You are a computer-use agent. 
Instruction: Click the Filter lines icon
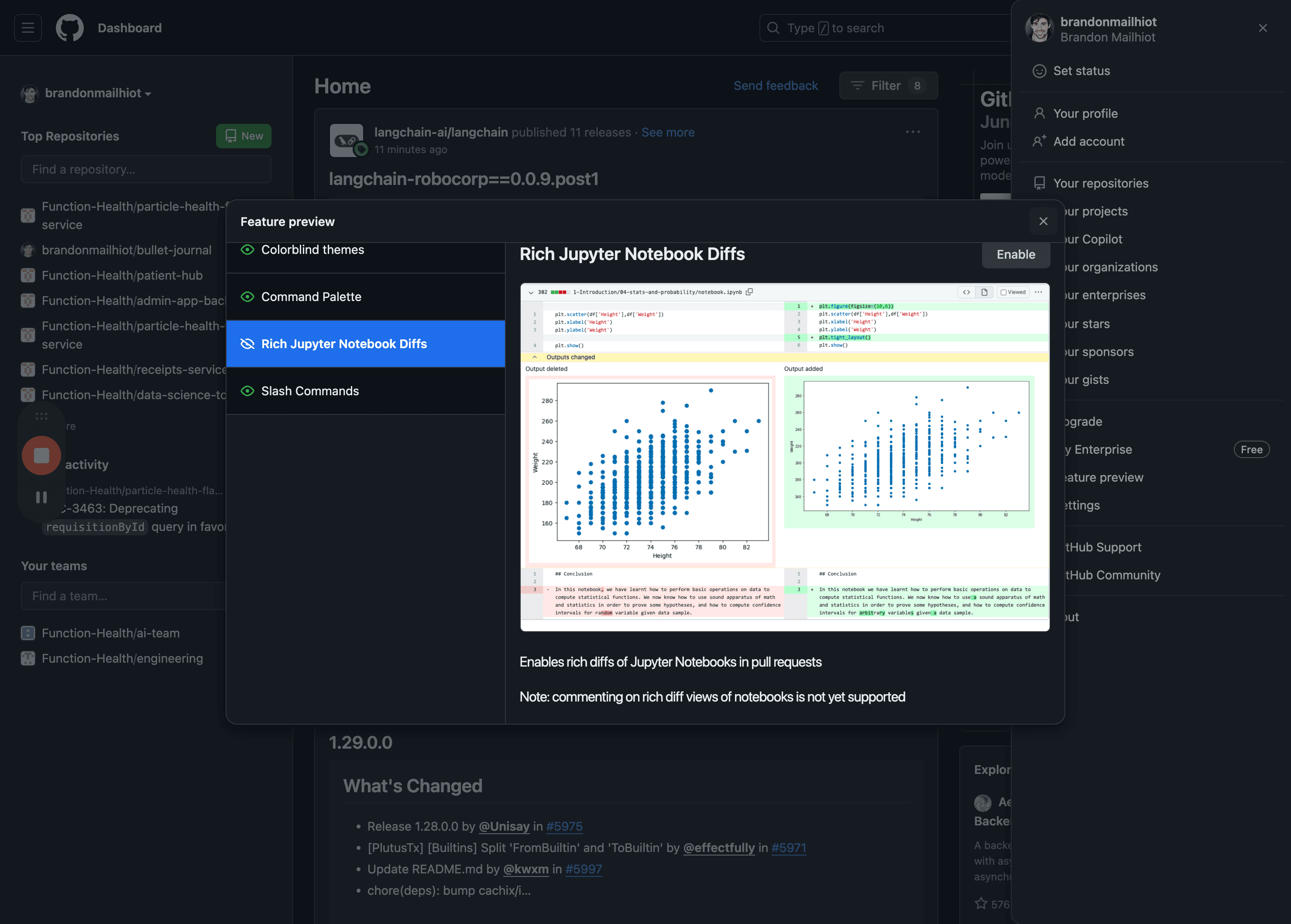(x=857, y=86)
